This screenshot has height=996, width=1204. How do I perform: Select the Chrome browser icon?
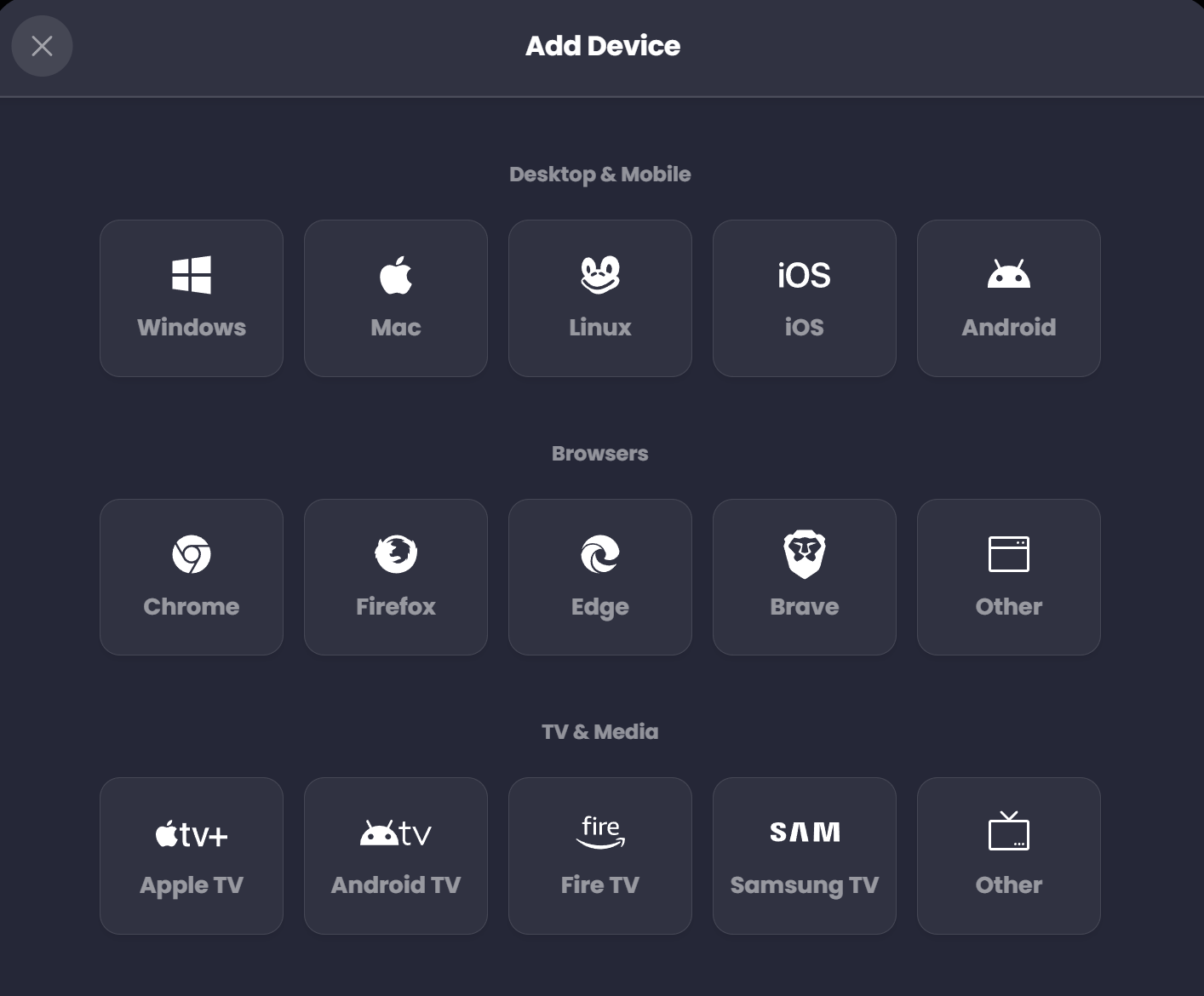pyautogui.click(x=192, y=554)
